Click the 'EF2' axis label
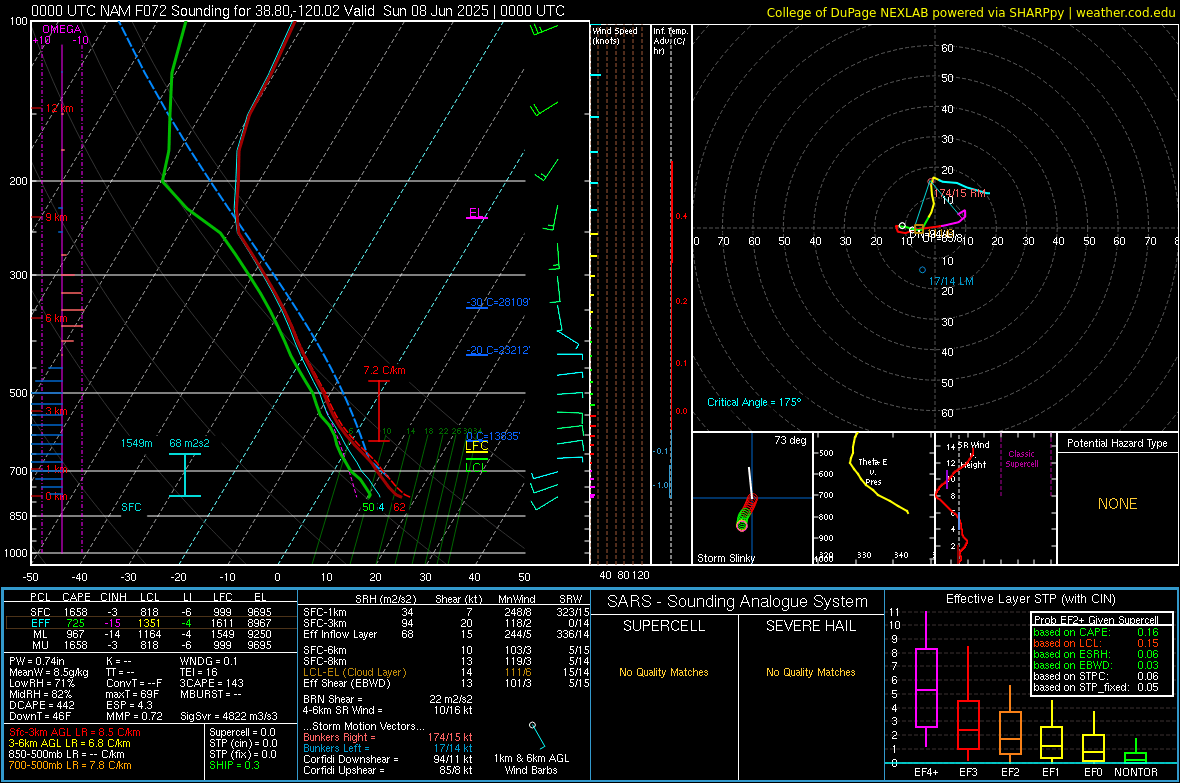This screenshot has height=783, width=1180. 1010,772
